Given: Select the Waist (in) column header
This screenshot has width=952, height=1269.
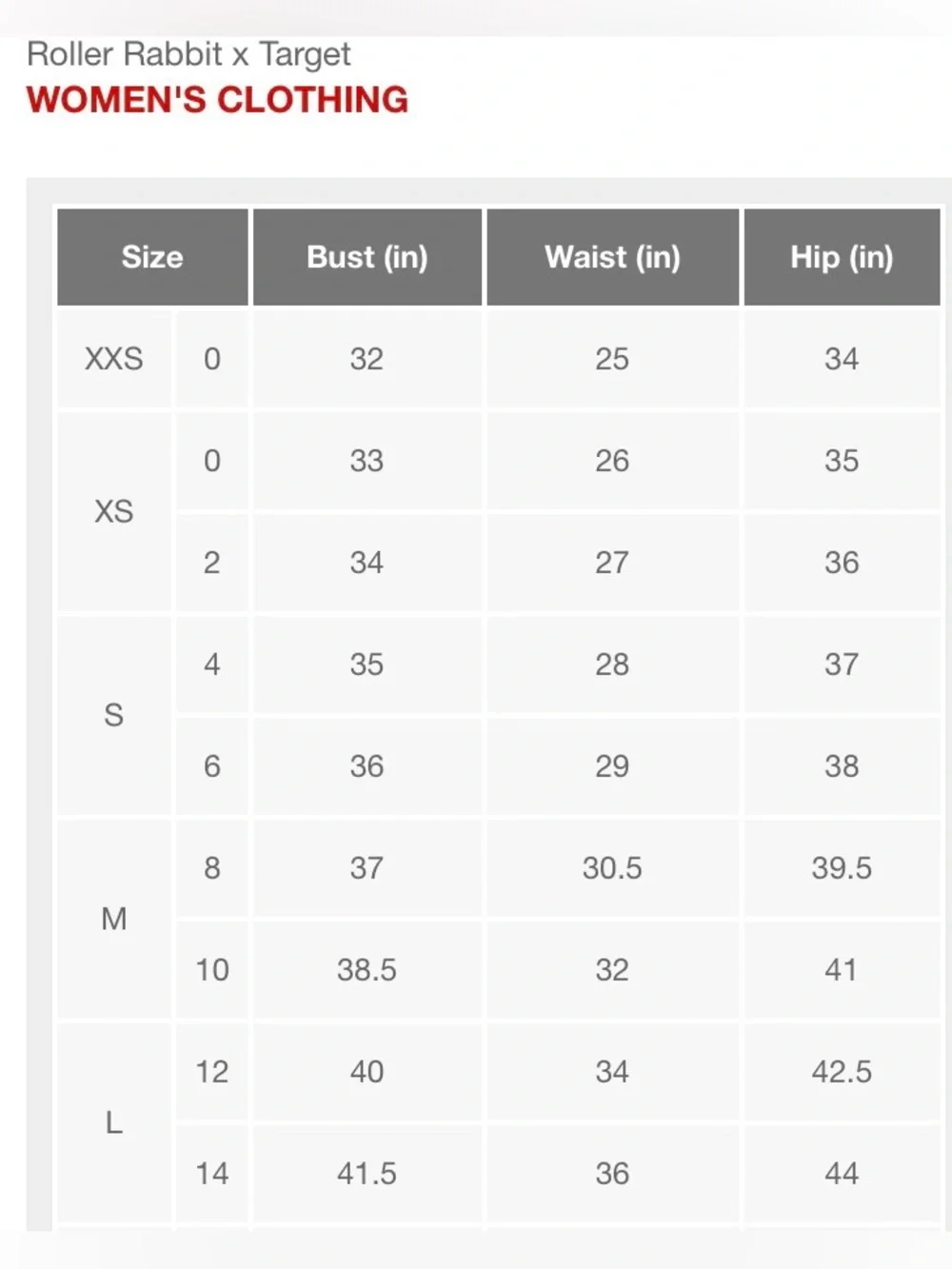Looking at the screenshot, I should click(612, 257).
